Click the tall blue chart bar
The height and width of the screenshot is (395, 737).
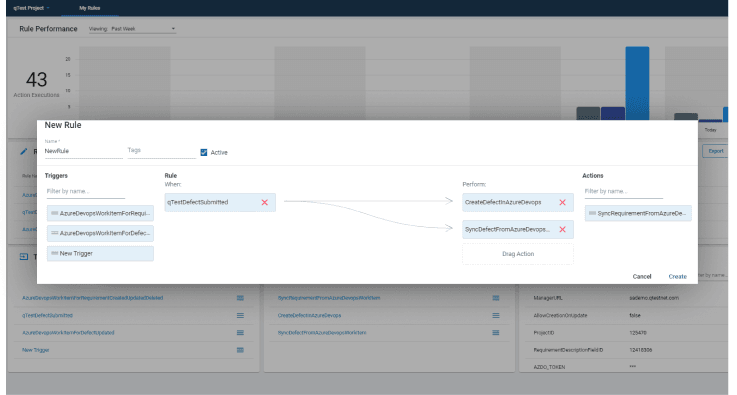(637, 83)
